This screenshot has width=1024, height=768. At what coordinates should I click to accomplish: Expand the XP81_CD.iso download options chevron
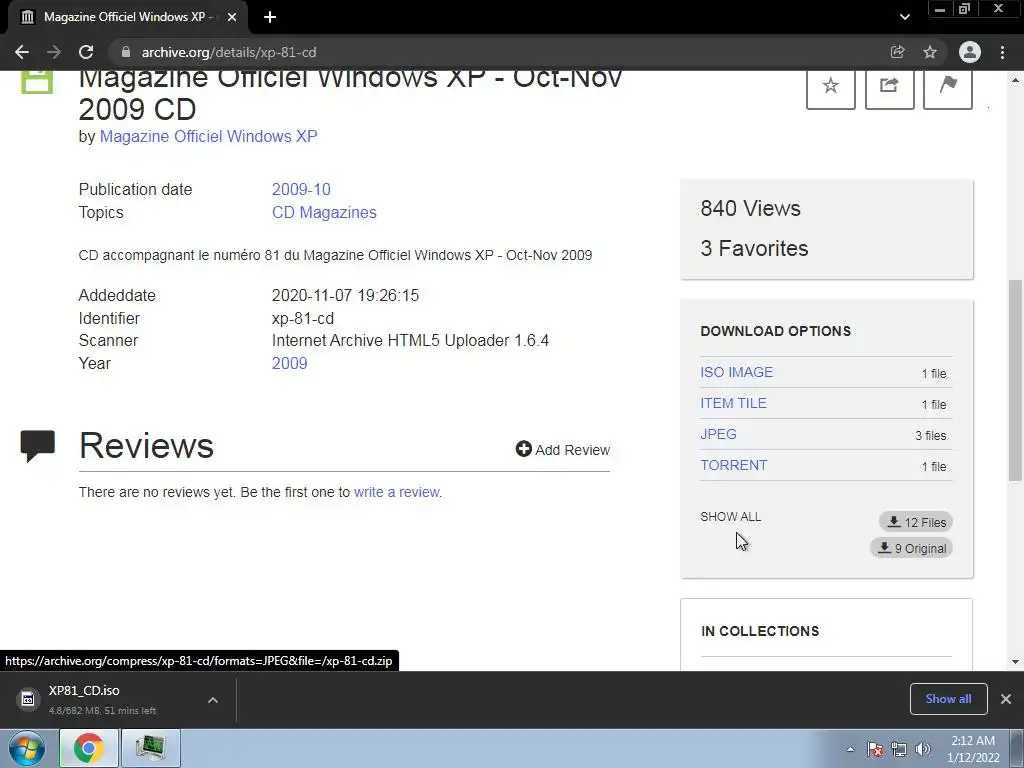coord(213,700)
